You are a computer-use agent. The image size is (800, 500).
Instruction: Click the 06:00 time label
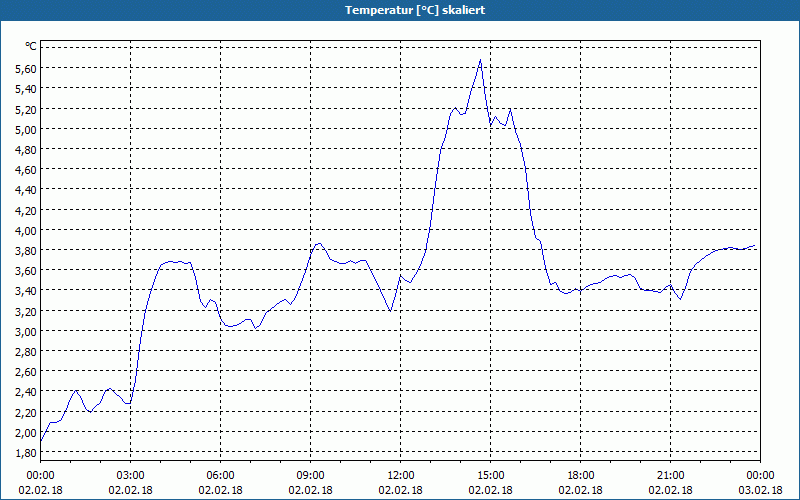pos(220,476)
